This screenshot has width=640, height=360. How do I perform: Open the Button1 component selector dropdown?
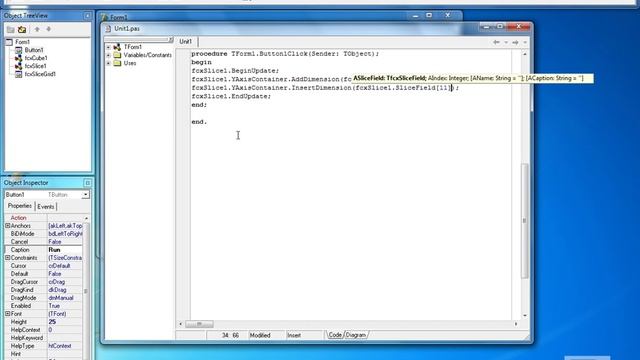pyautogui.click(x=85, y=195)
